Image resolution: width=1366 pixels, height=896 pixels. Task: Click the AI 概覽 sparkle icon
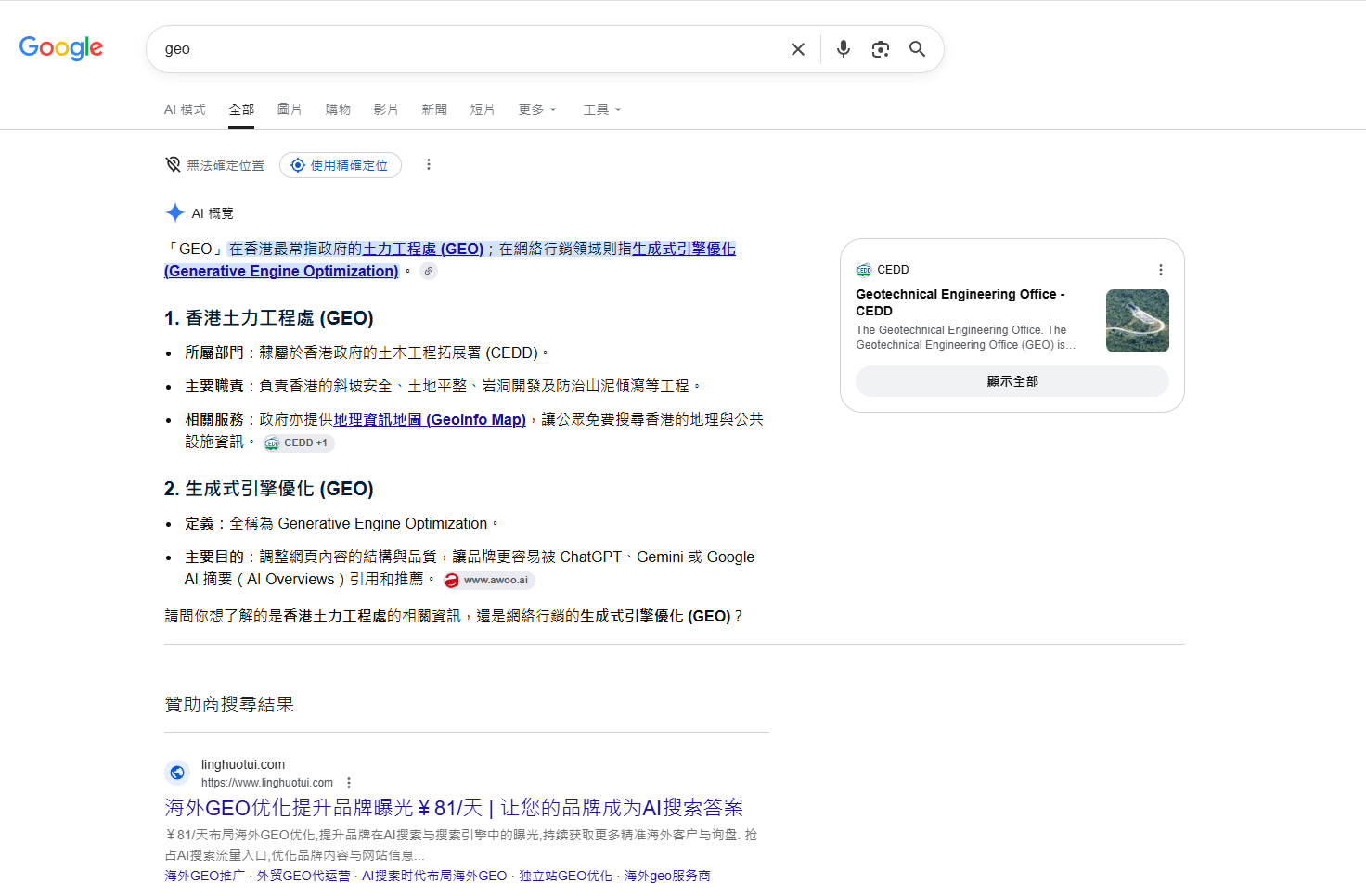click(174, 213)
